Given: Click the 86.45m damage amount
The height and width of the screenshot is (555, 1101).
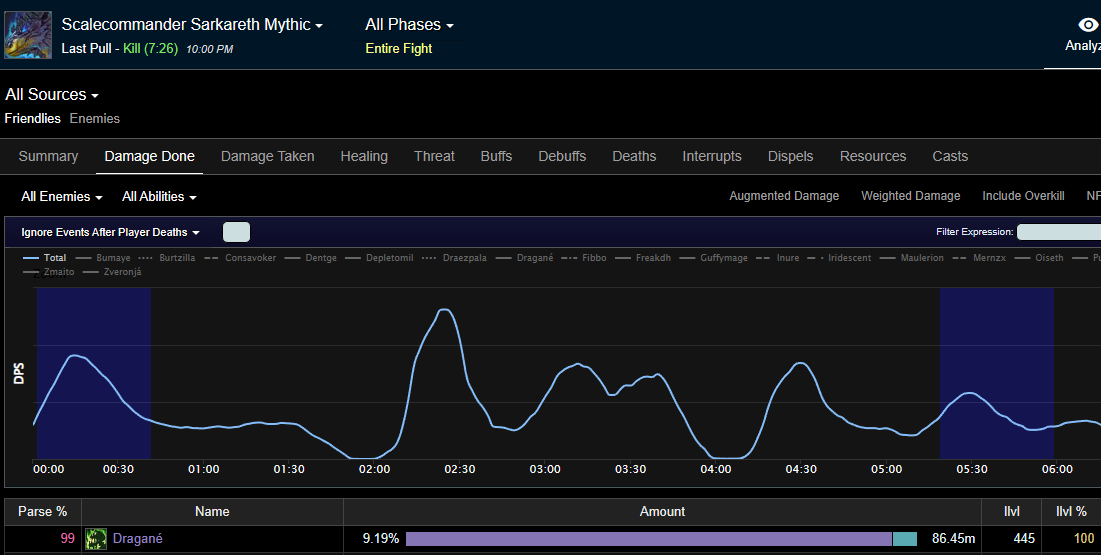Looking at the screenshot, I should [954, 539].
